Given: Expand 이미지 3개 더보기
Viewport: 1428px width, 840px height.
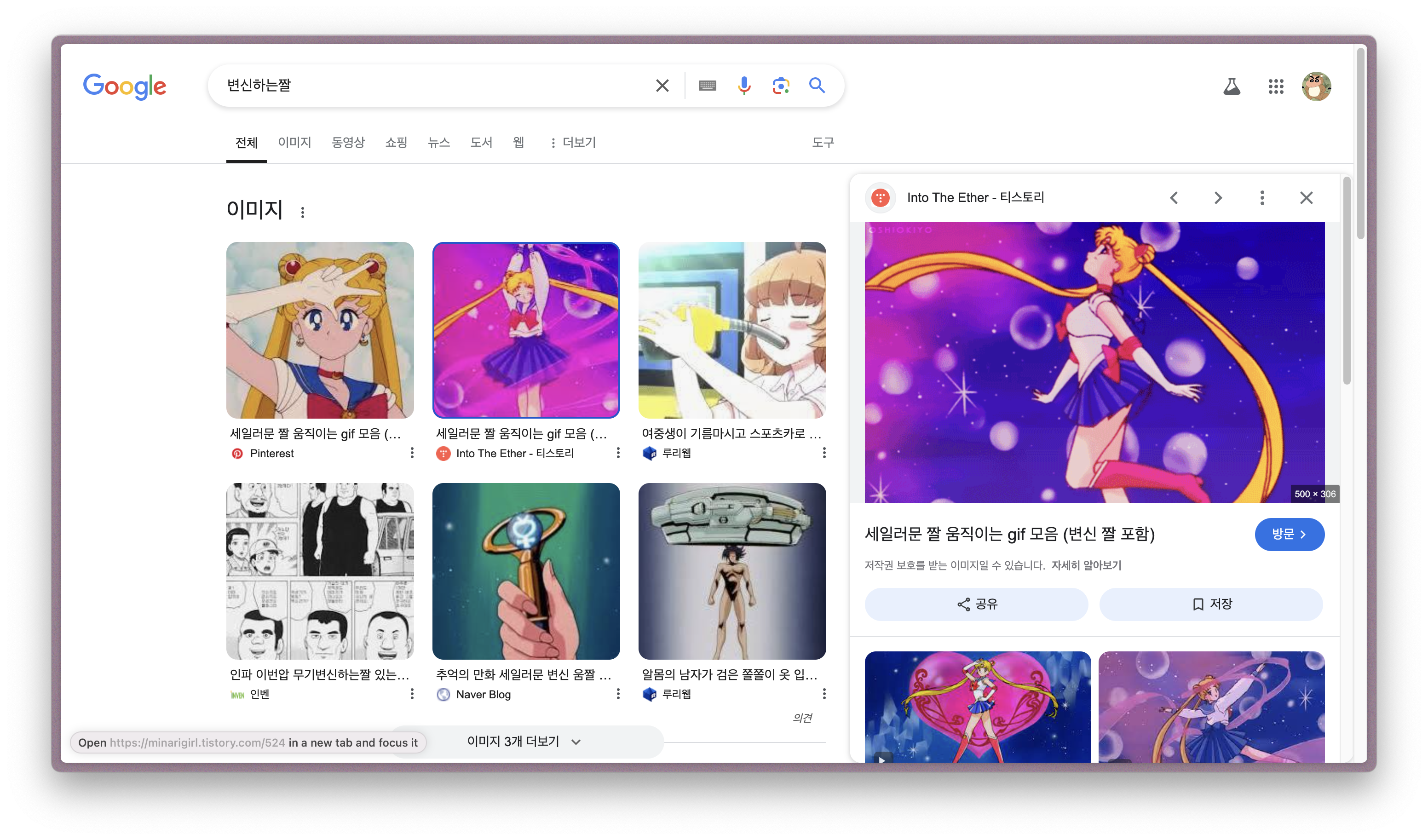Looking at the screenshot, I should [526, 742].
